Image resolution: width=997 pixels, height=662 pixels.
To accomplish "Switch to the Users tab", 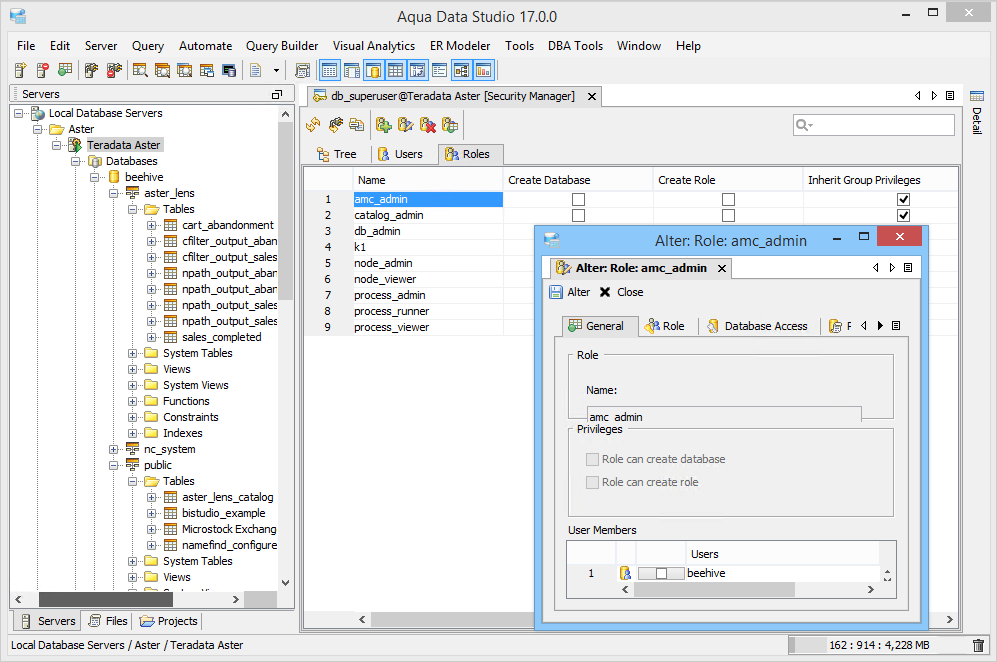I will (401, 154).
